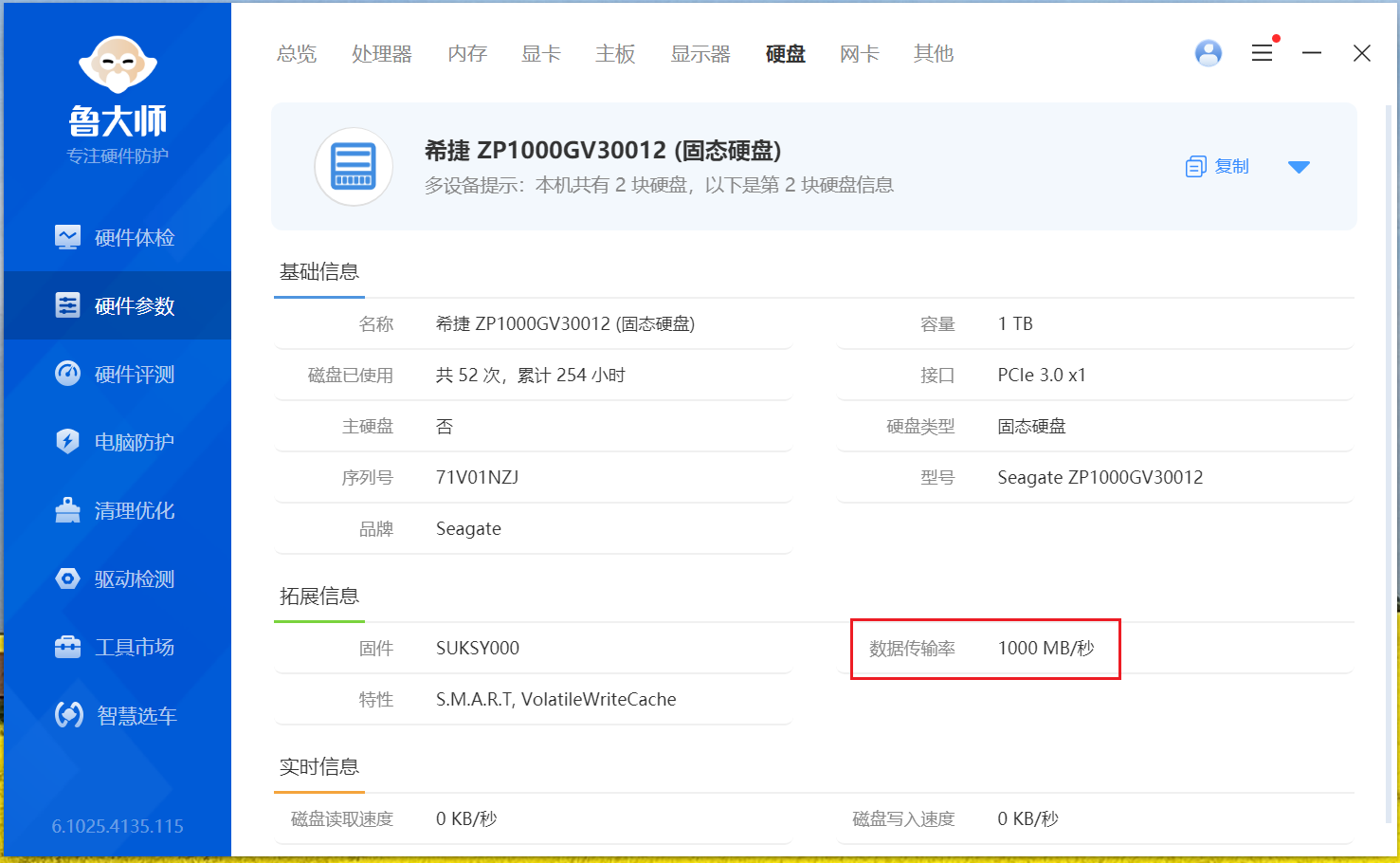Open 电脑防护 in the sidebar

118,442
